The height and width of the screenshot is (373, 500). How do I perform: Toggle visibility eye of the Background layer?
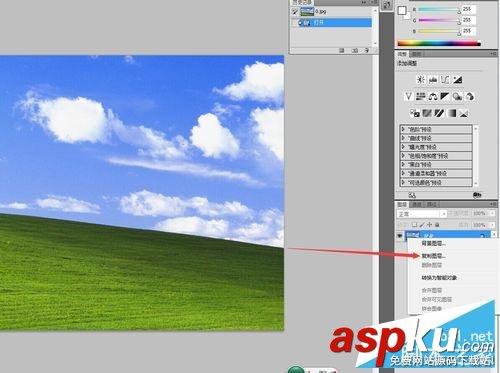[x=400, y=236]
